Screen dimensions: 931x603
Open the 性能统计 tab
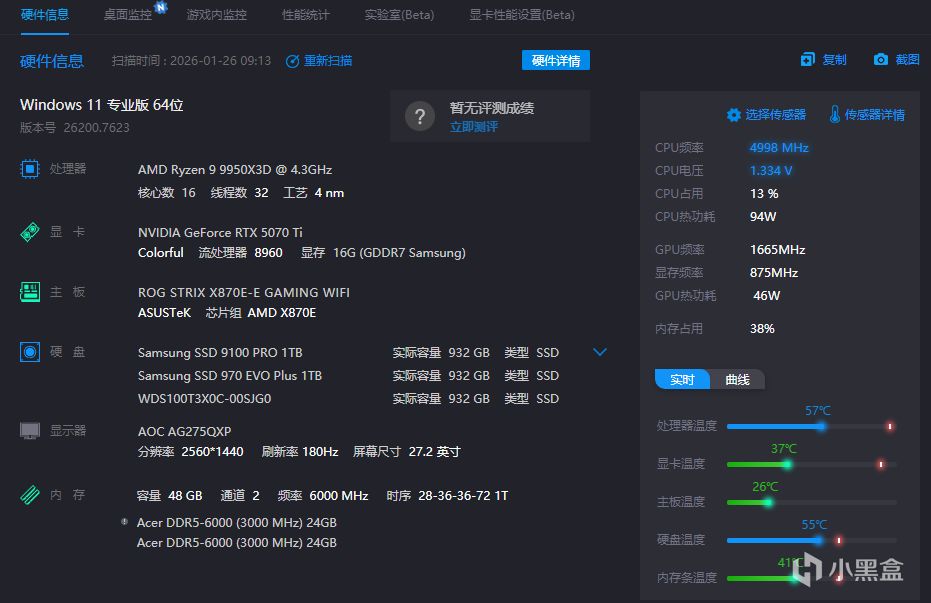305,14
